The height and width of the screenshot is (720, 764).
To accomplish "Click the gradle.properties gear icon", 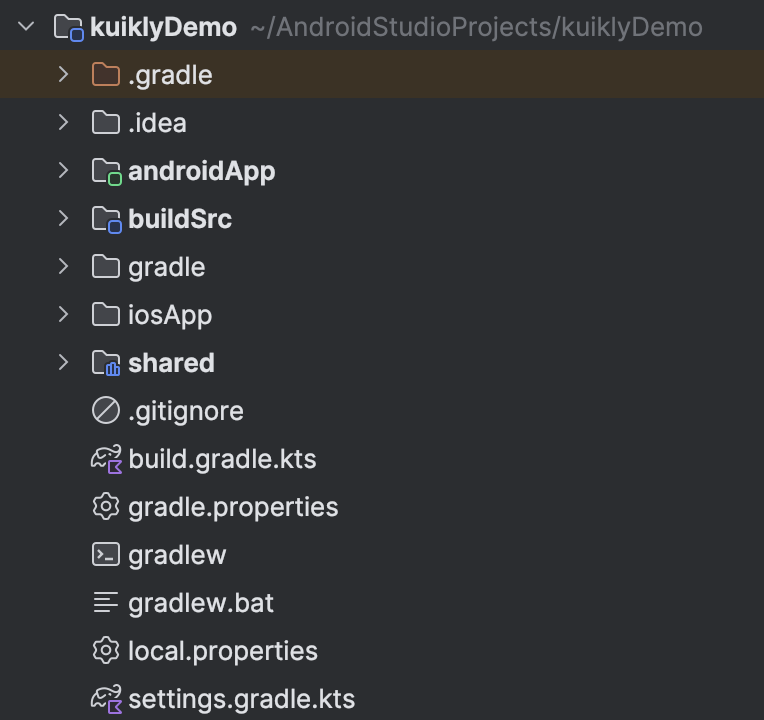I will (106, 507).
